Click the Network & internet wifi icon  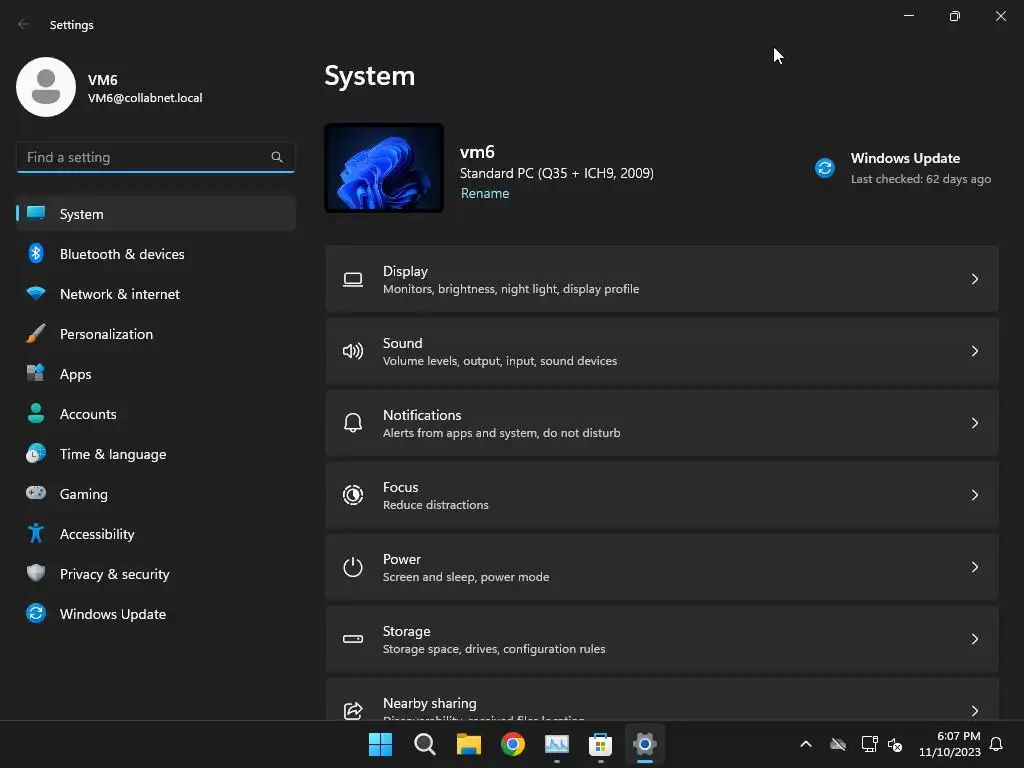coord(36,293)
